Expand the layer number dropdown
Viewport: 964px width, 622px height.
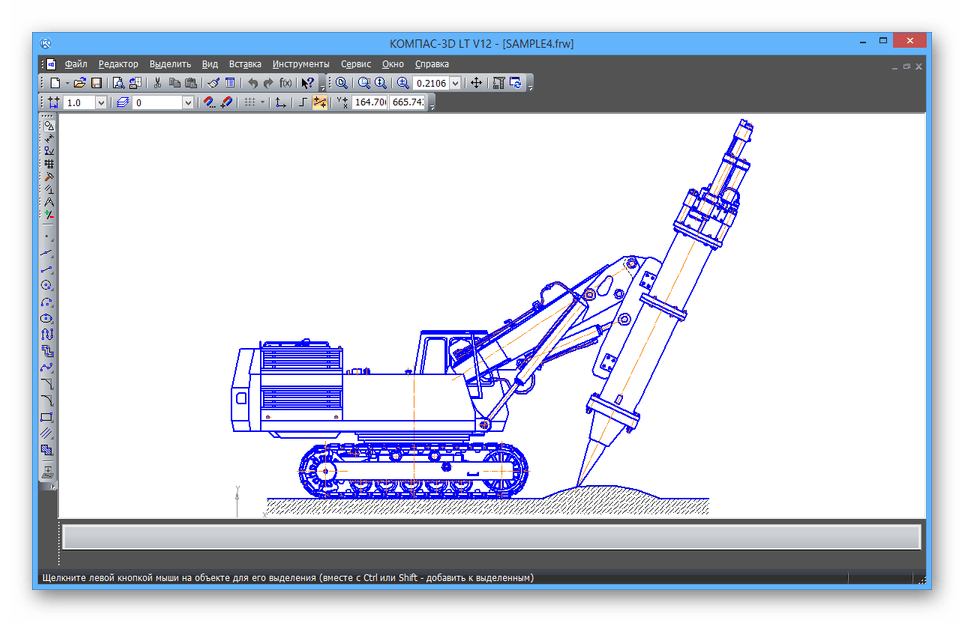[187, 102]
